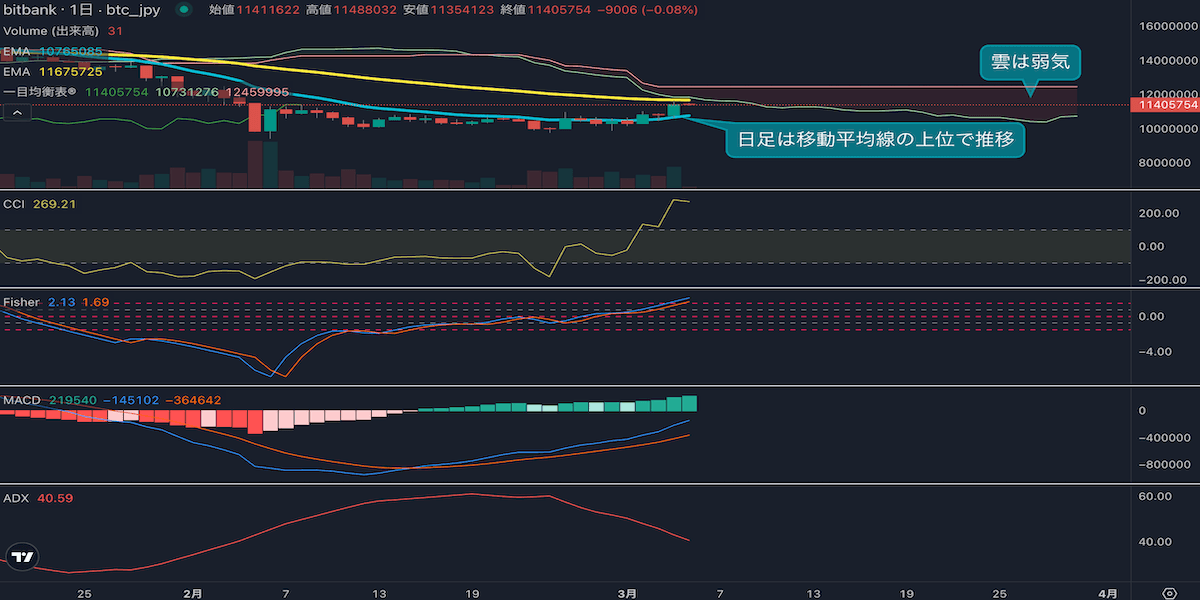Collapse the indicator legend with chevron arrow
Image resolution: width=1200 pixels, height=600 pixels.
[x=16, y=114]
